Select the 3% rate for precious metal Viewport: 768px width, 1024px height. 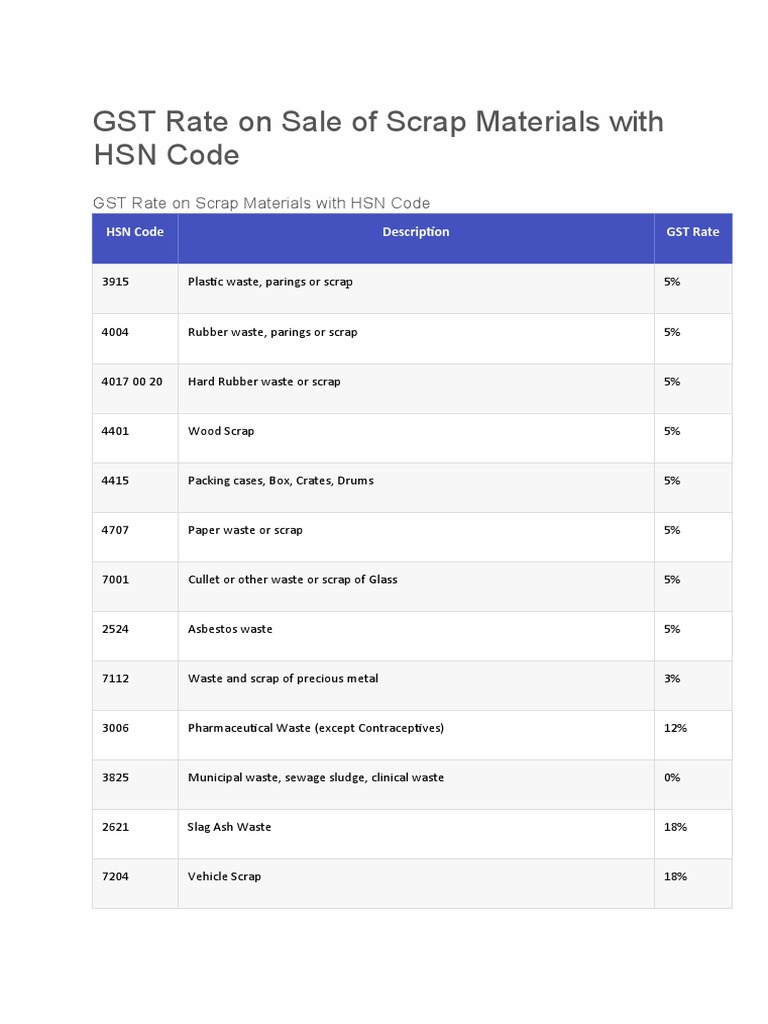tap(672, 679)
